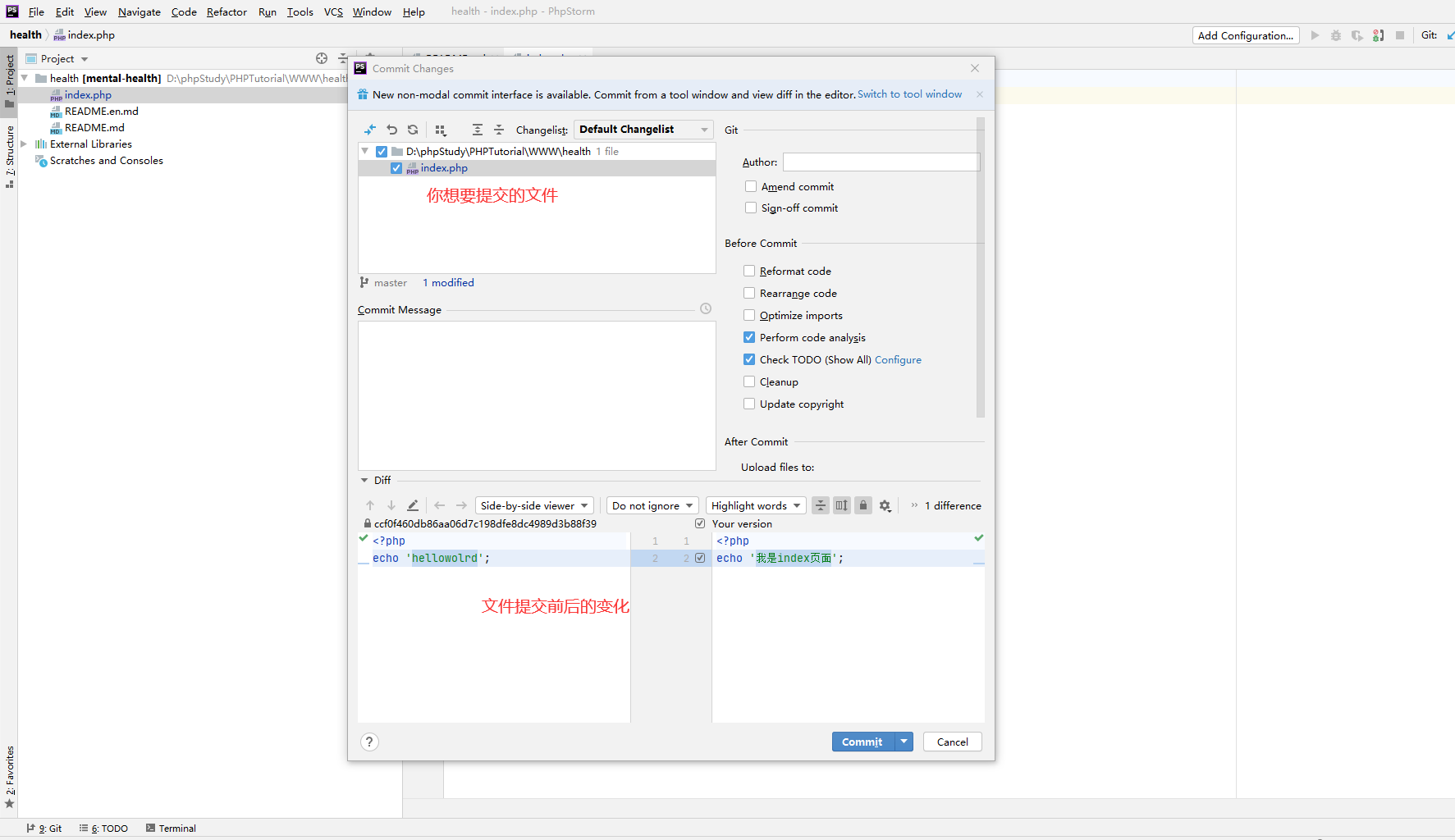Open Commit button dropdown arrow
This screenshot has width=1455, height=840.
tap(904, 742)
